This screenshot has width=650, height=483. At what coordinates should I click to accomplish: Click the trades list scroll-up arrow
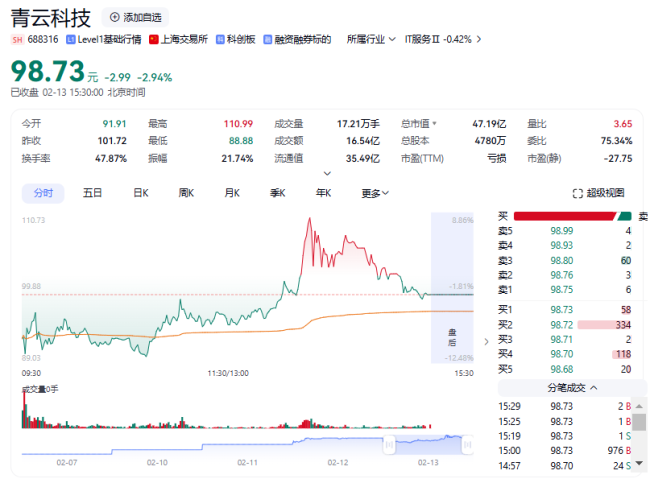[x=639, y=406]
